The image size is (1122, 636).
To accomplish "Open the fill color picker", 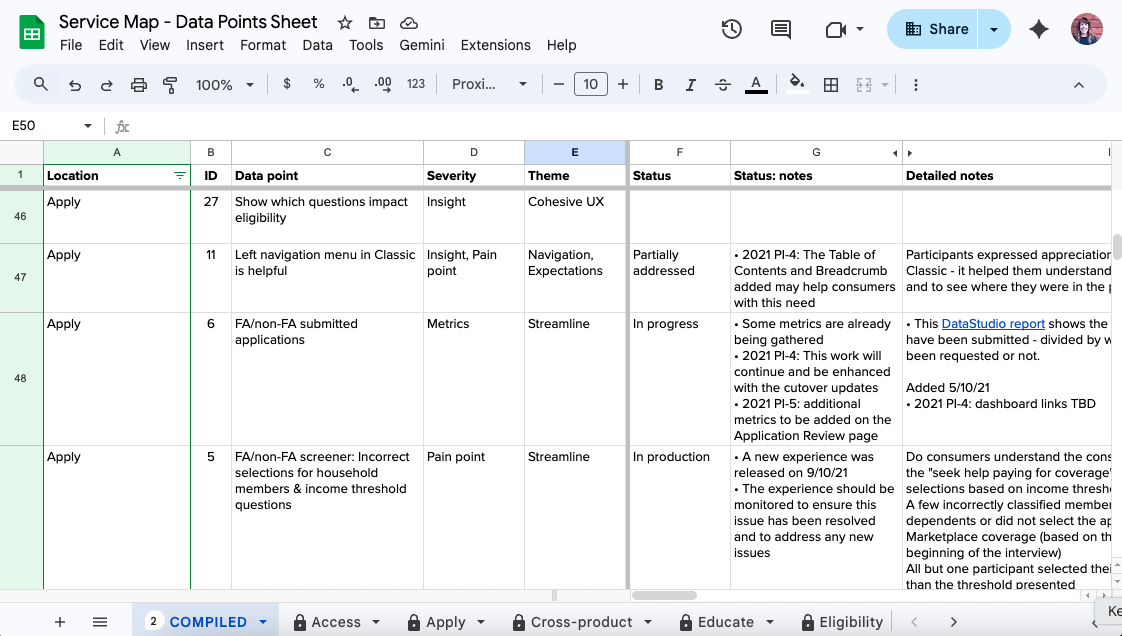I will click(796, 84).
